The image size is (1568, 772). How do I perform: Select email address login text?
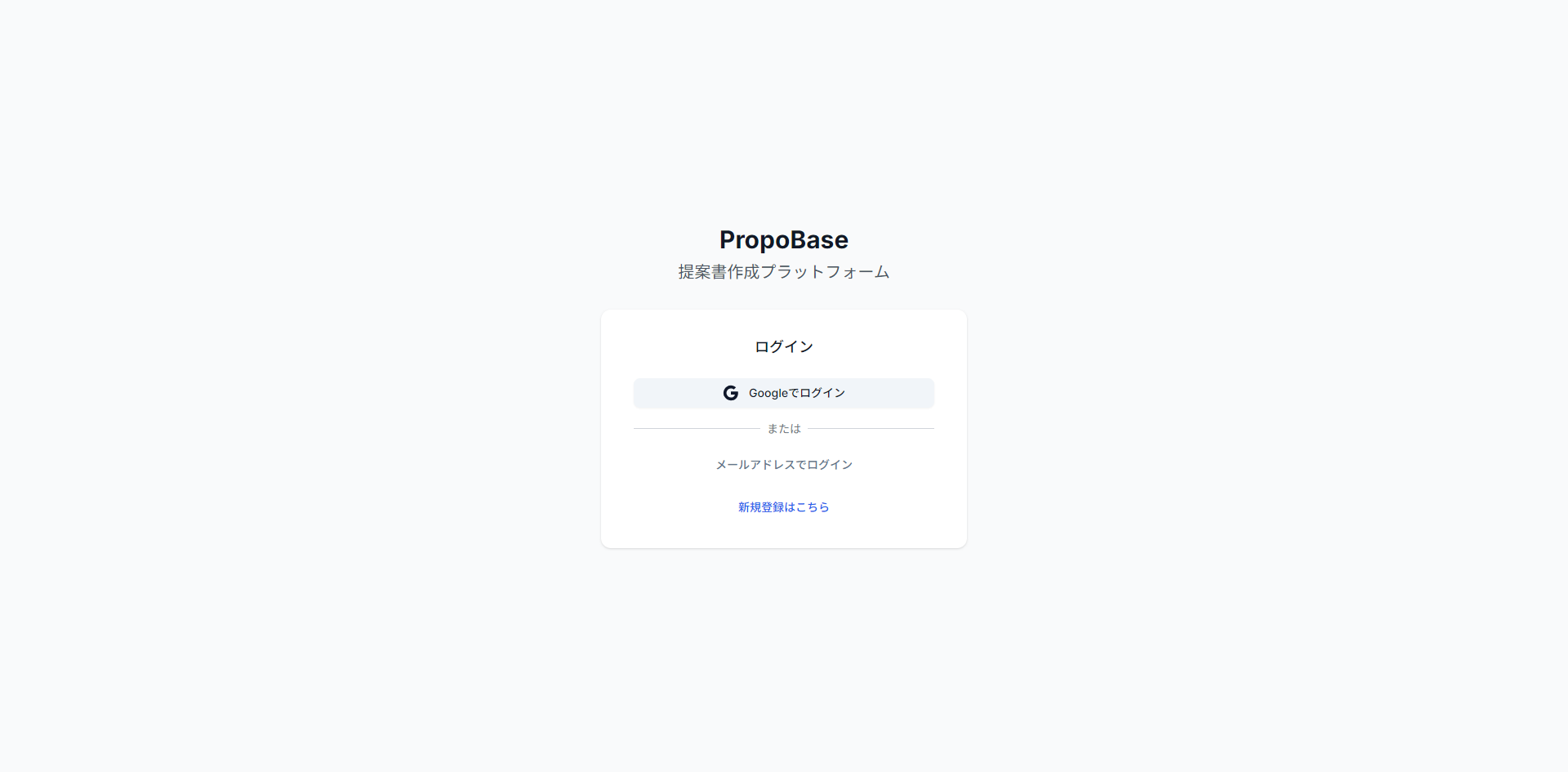[x=783, y=465]
